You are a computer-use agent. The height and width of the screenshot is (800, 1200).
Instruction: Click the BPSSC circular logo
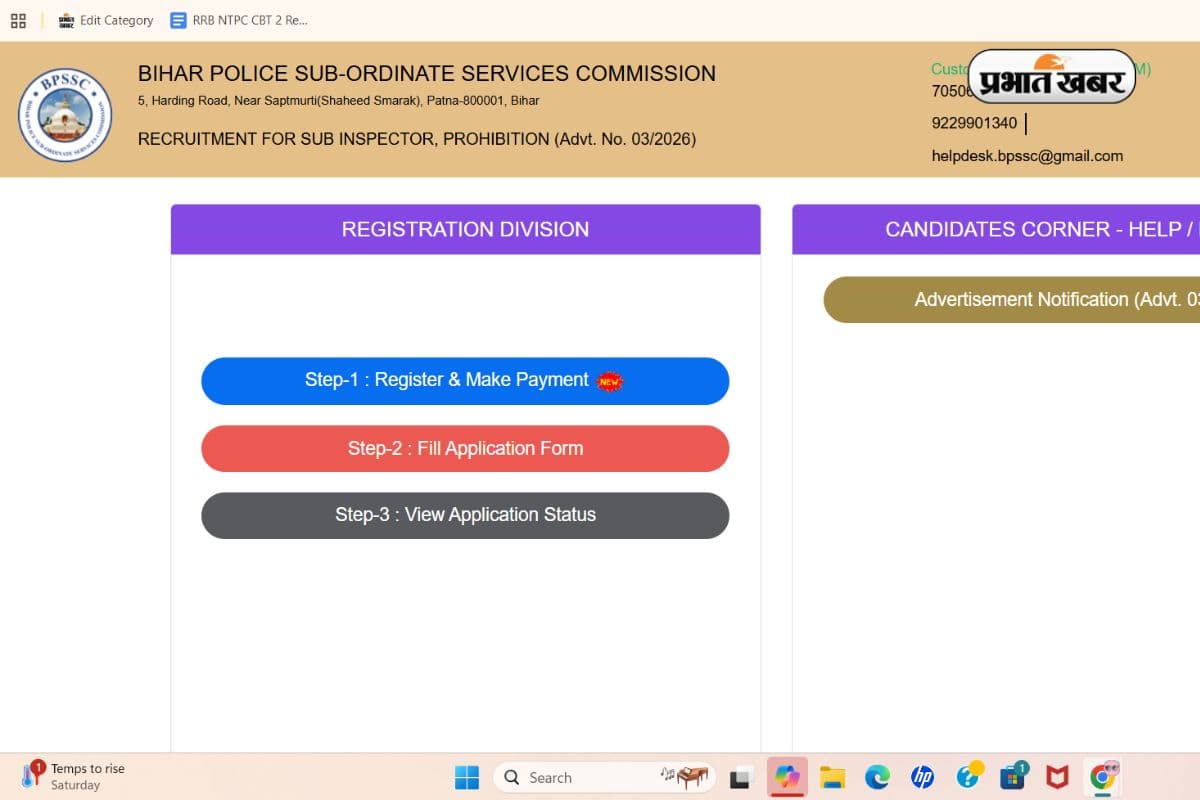click(x=65, y=115)
